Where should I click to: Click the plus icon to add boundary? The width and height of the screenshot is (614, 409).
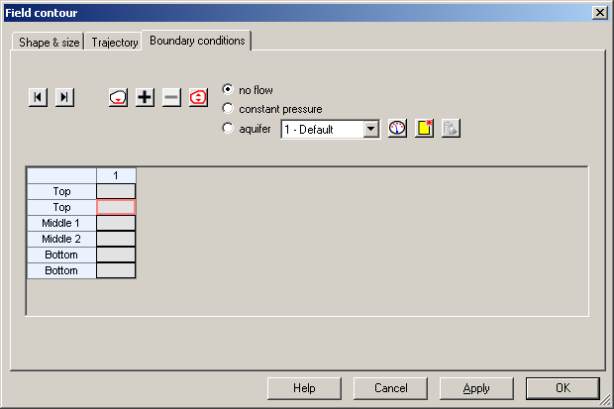click(x=145, y=97)
